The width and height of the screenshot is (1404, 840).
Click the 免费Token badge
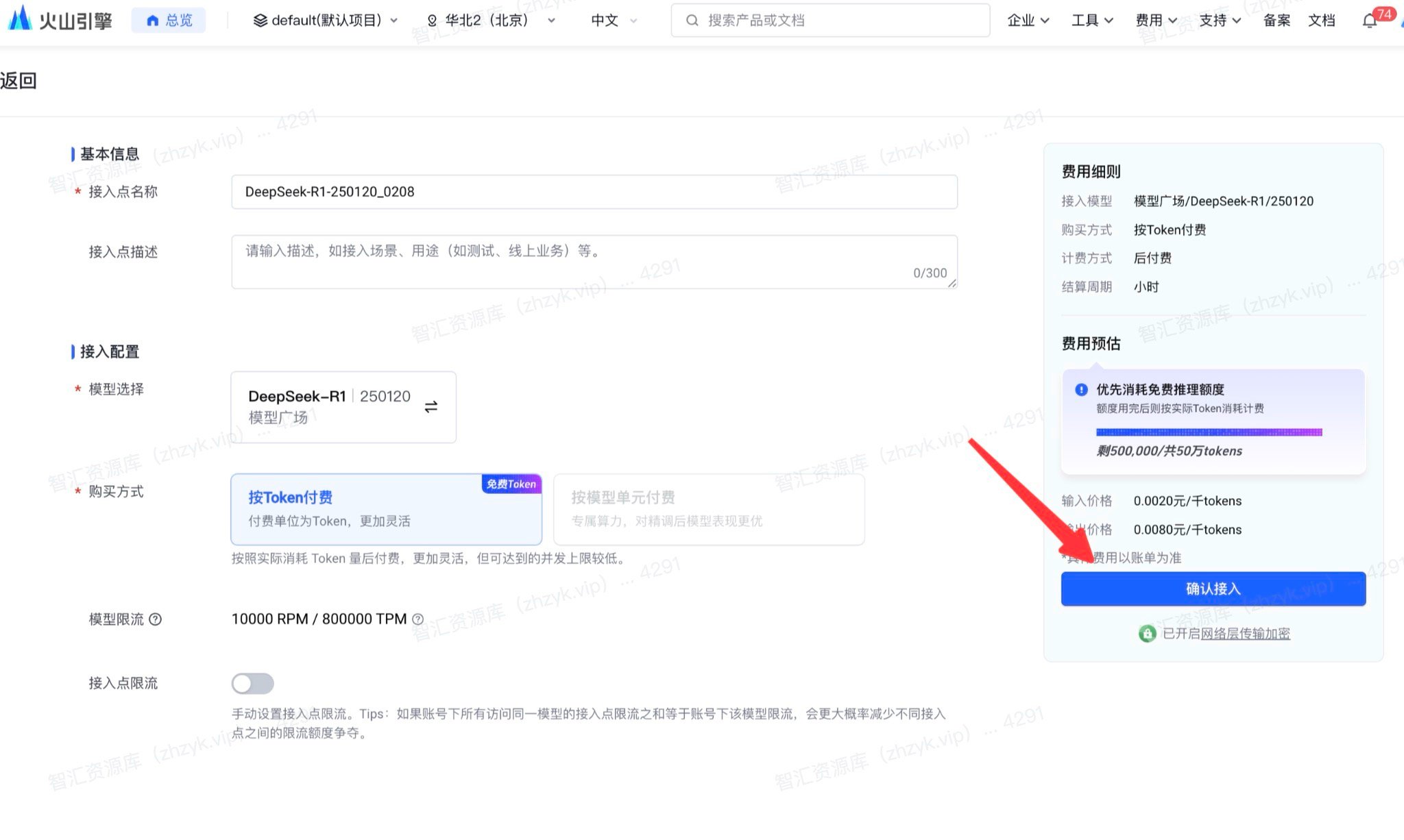tap(511, 484)
